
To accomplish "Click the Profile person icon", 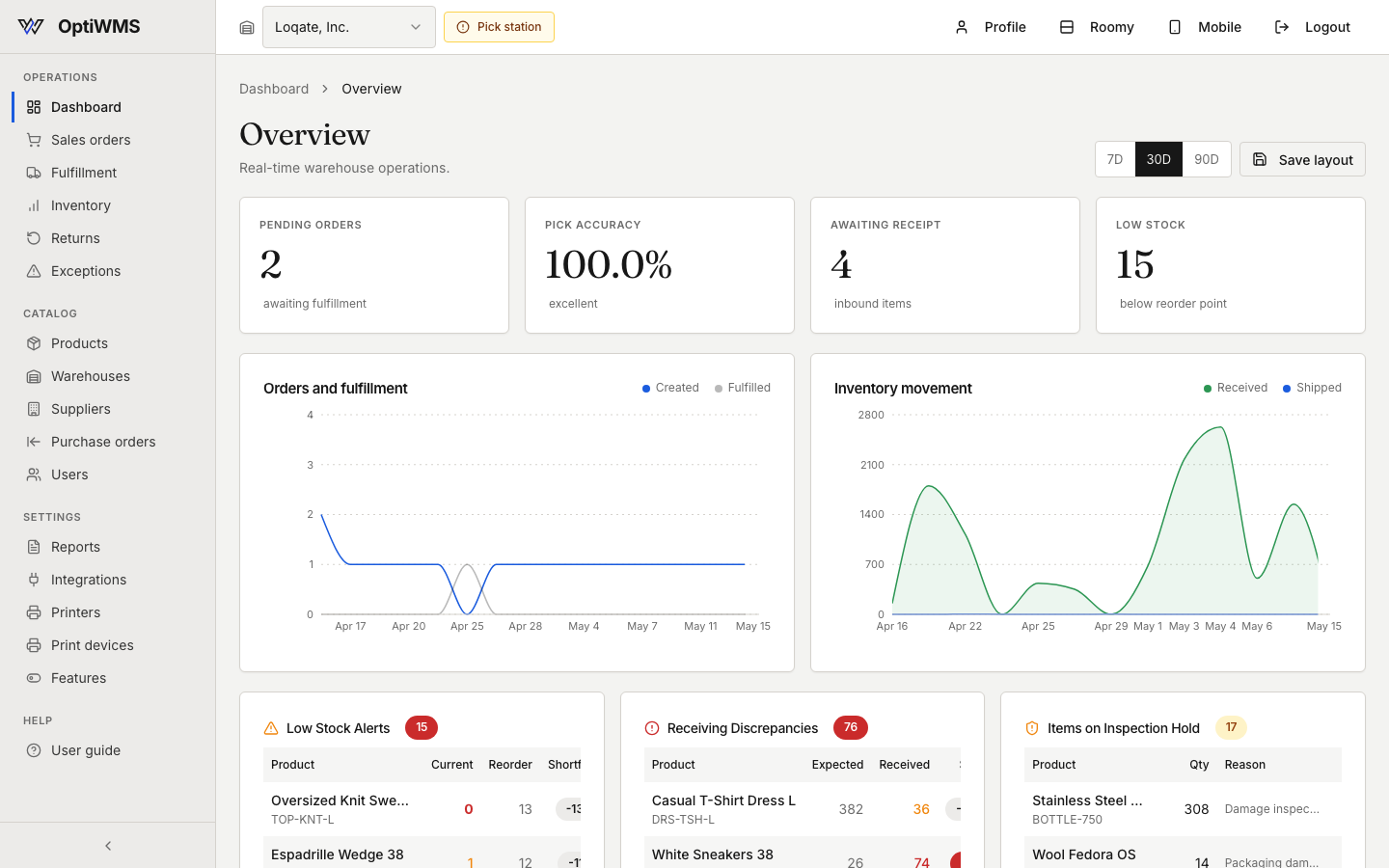I will [962, 27].
